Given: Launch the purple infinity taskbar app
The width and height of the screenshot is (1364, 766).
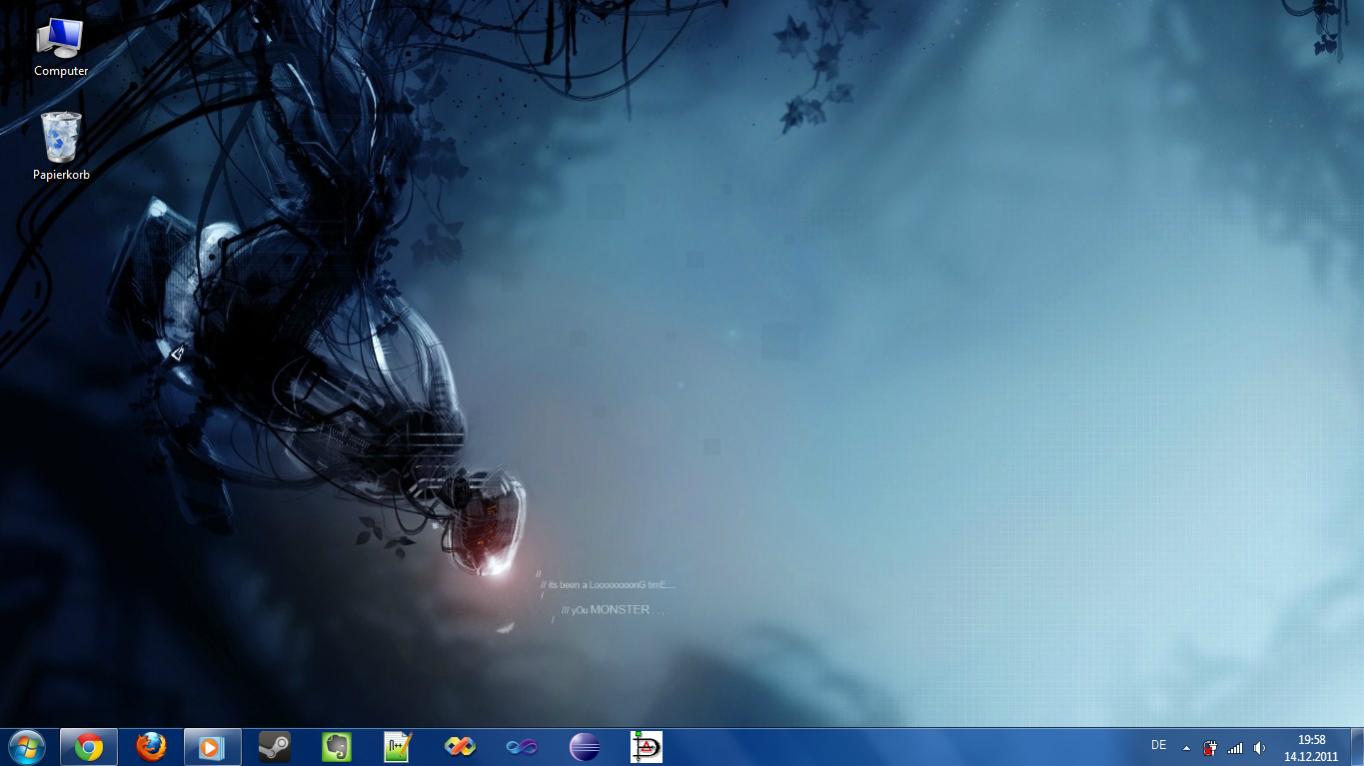Looking at the screenshot, I should point(522,747).
